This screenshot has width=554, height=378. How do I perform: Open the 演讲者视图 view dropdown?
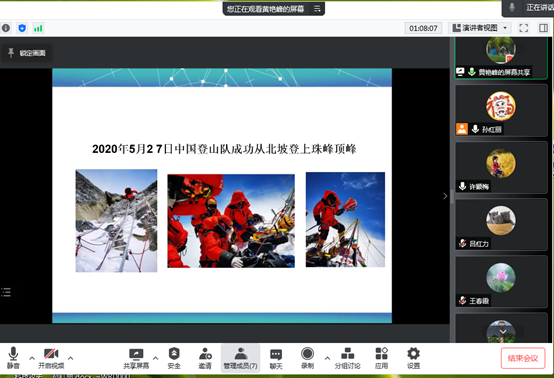pyautogui.click(x=480, y=28)
